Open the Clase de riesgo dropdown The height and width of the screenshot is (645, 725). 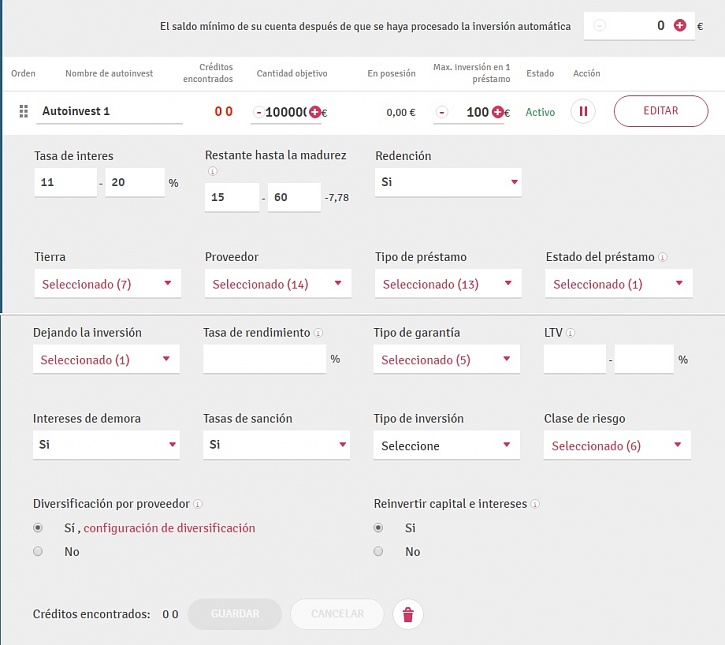pos(617,446)
